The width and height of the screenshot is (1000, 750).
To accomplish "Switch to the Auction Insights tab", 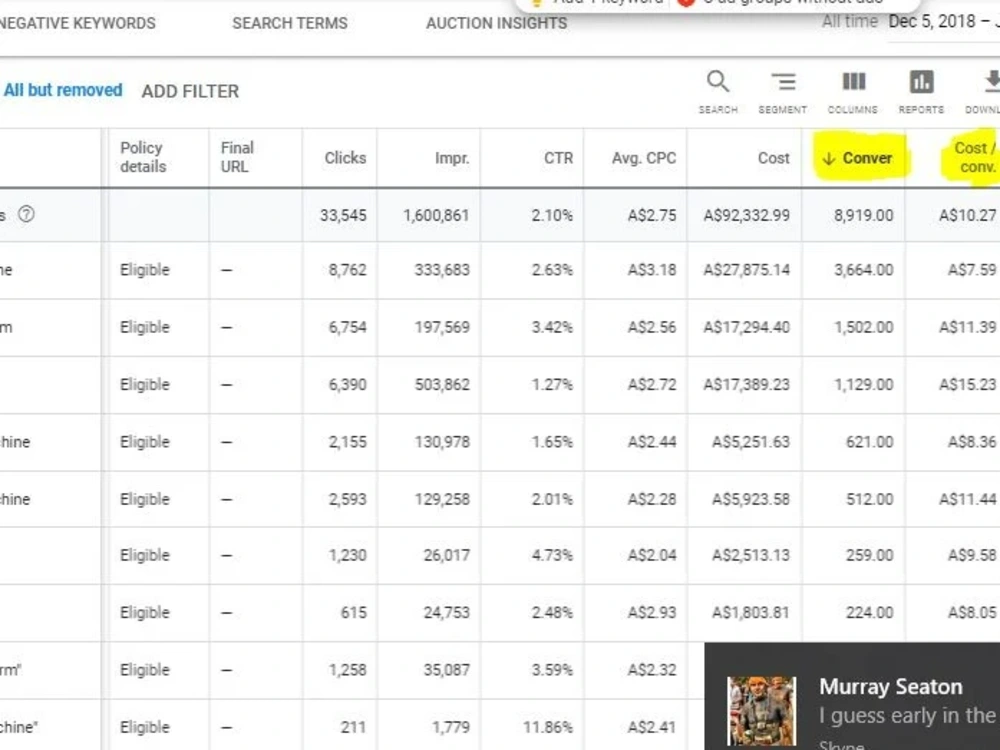I will [496, 23].
